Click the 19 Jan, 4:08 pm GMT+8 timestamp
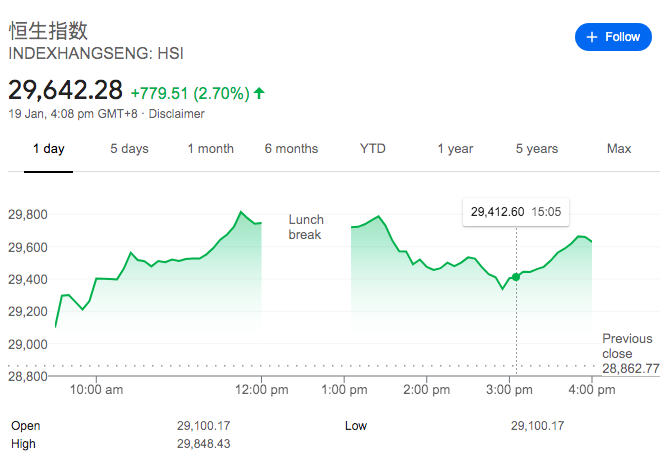Viewport: 670px width, 467px height. pyautogui.click(x=73, y=114)
